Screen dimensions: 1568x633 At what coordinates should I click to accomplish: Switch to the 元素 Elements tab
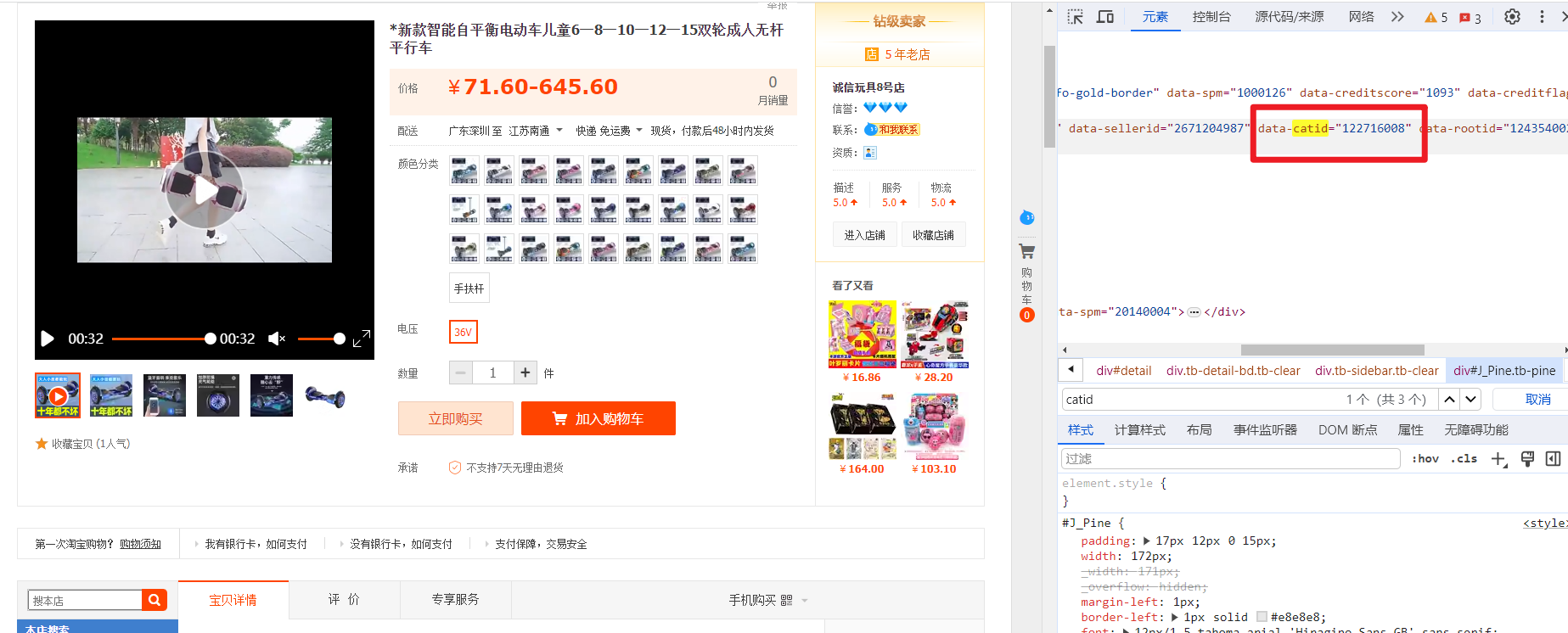1155,17
